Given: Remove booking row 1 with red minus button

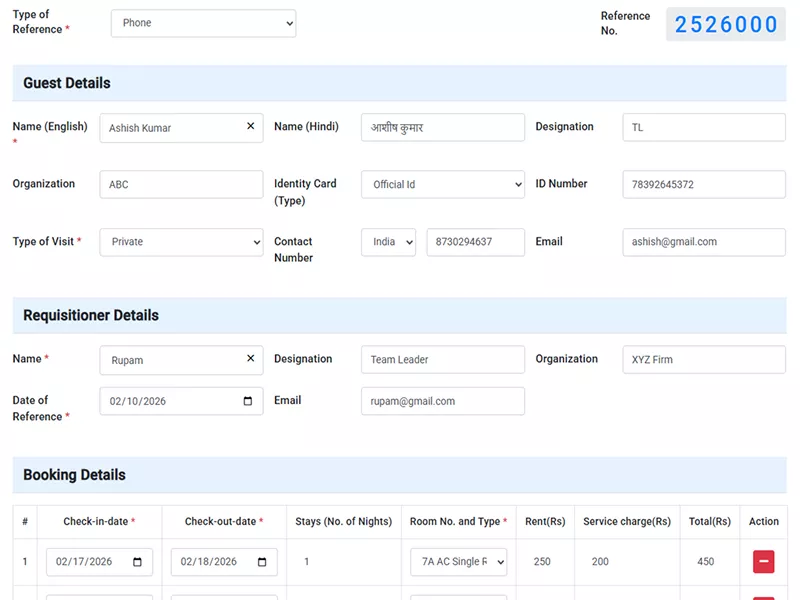Looking at the screenshot, I should pos(763,561).
